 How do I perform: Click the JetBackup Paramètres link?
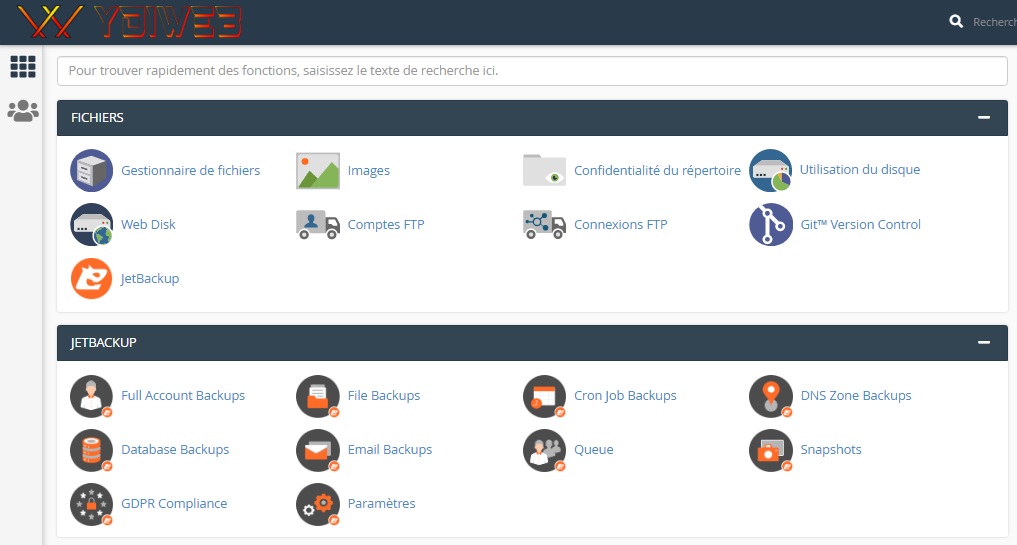(x=381, y=504)
